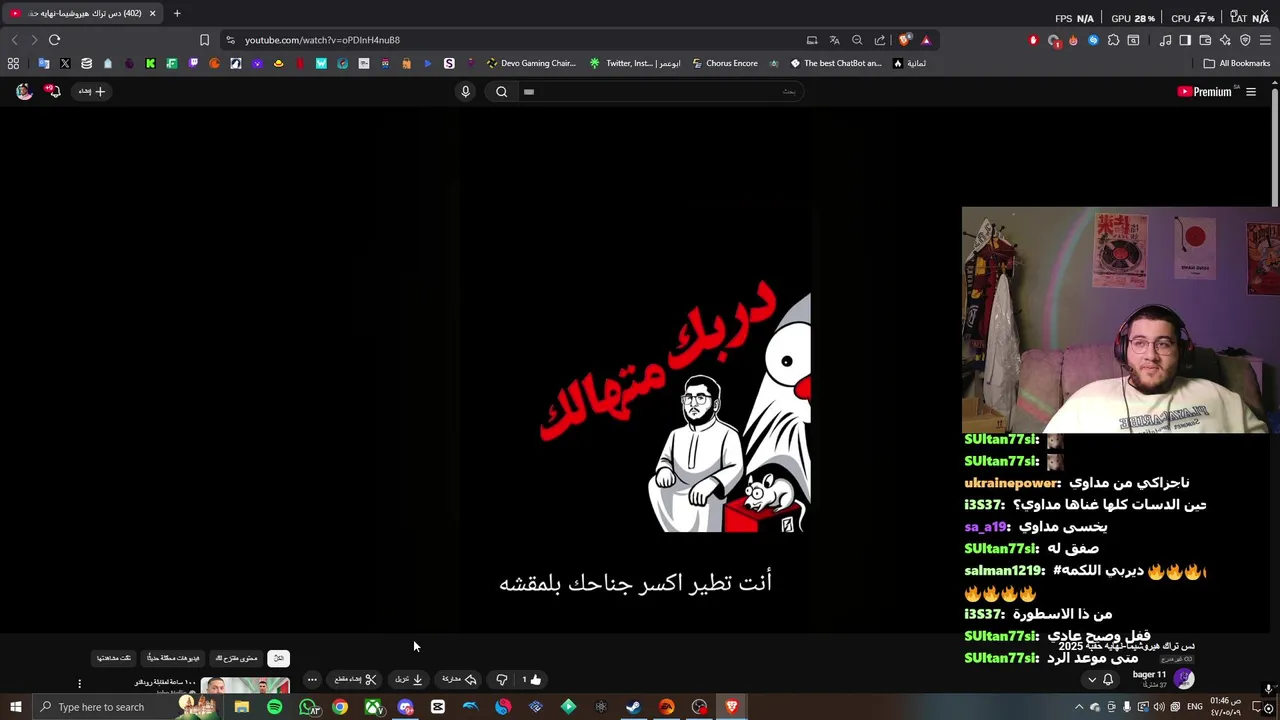Viewport: 1280px width, 720px height.
Task: Like the video with thumbs up
Action: pos(532,680)
